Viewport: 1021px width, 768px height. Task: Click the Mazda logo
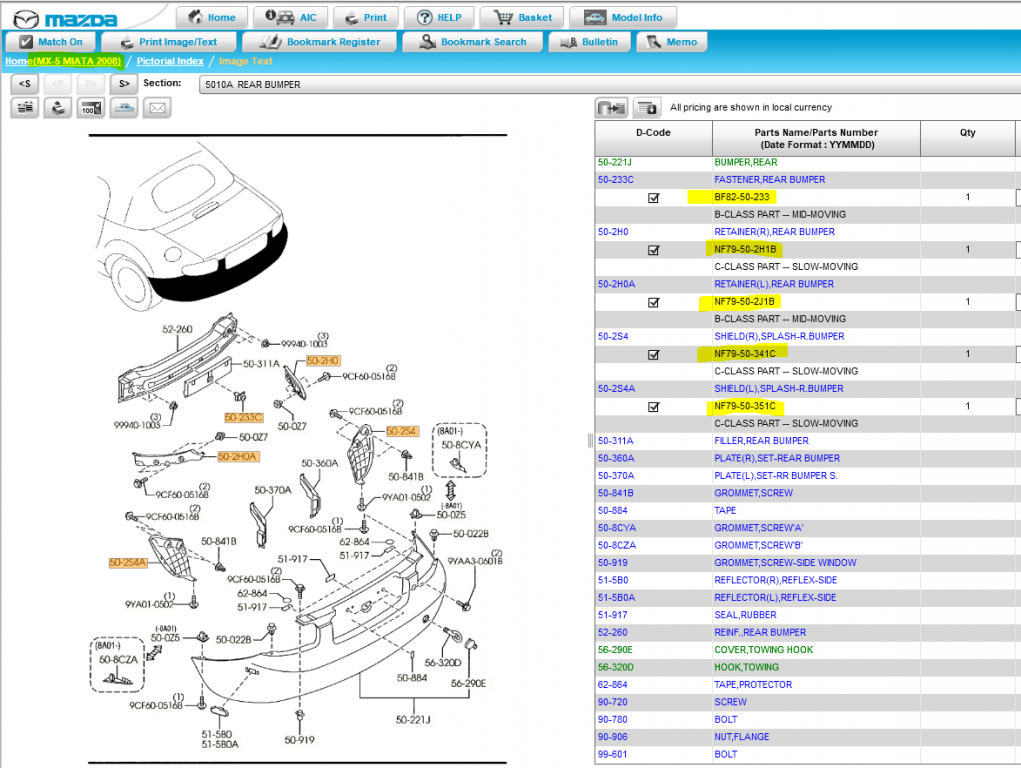[x=65, y=20]
